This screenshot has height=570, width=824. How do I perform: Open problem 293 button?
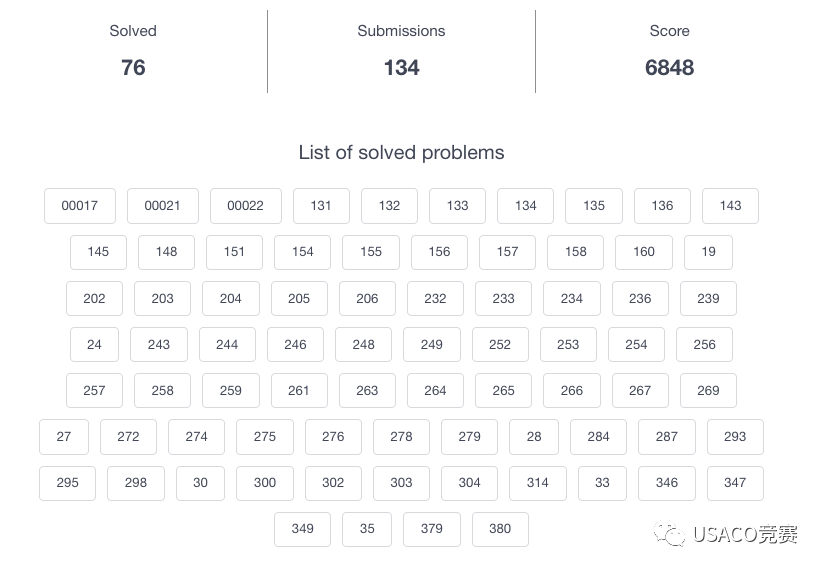click(x=735, y=437)
